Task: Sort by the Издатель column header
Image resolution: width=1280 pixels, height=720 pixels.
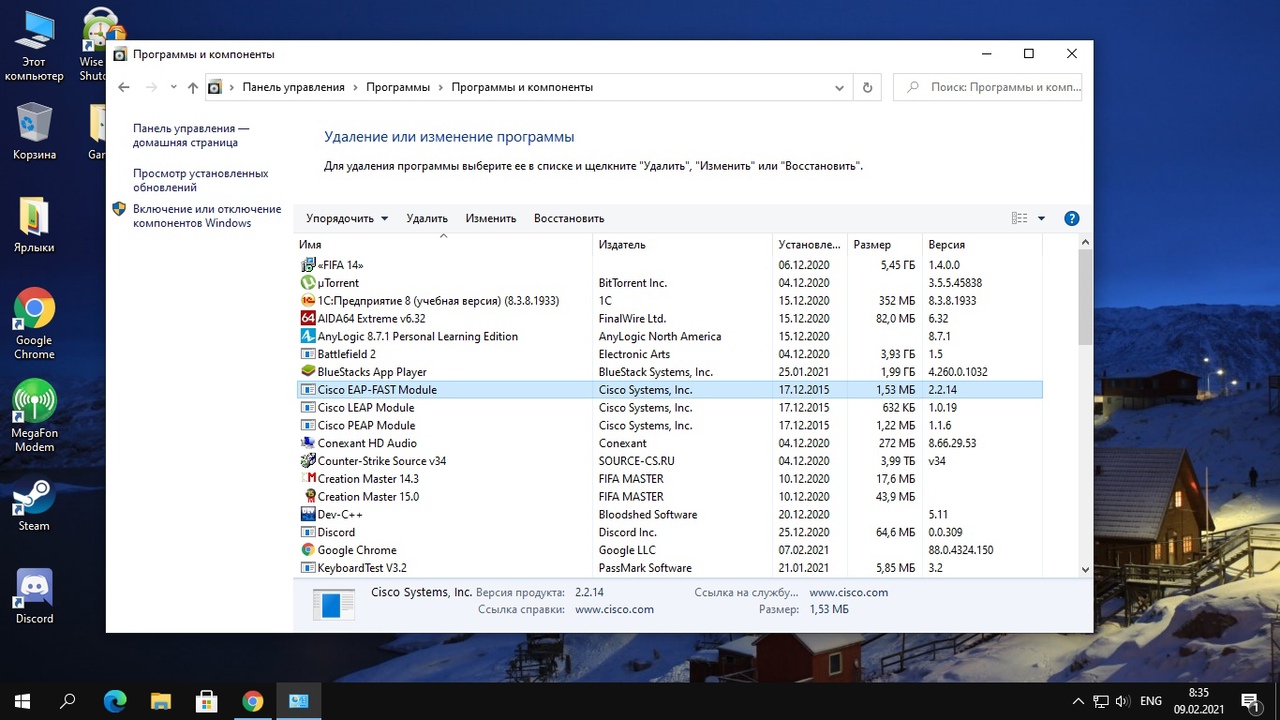Action: (683, 244)
